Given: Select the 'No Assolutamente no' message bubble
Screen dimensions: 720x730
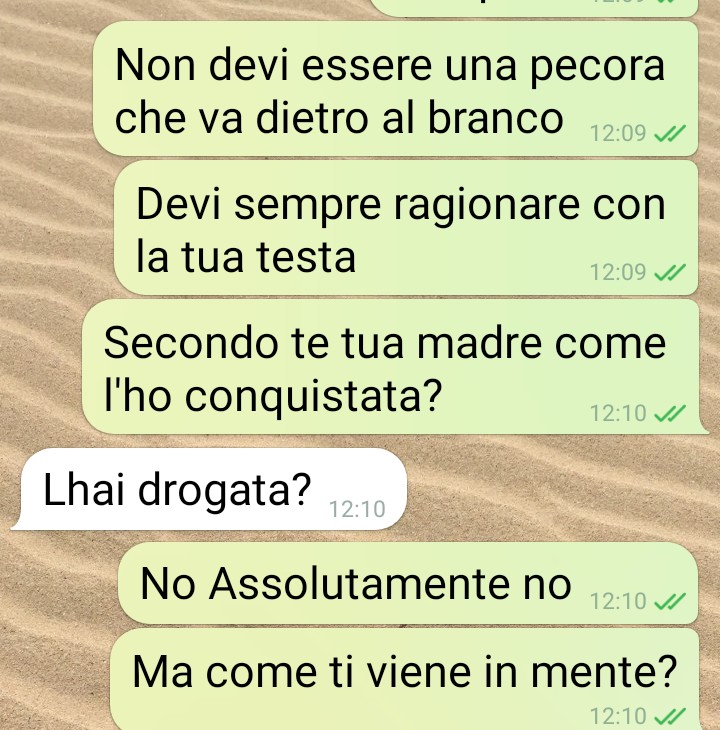Looking at the screenshot, I should point(408,583).
